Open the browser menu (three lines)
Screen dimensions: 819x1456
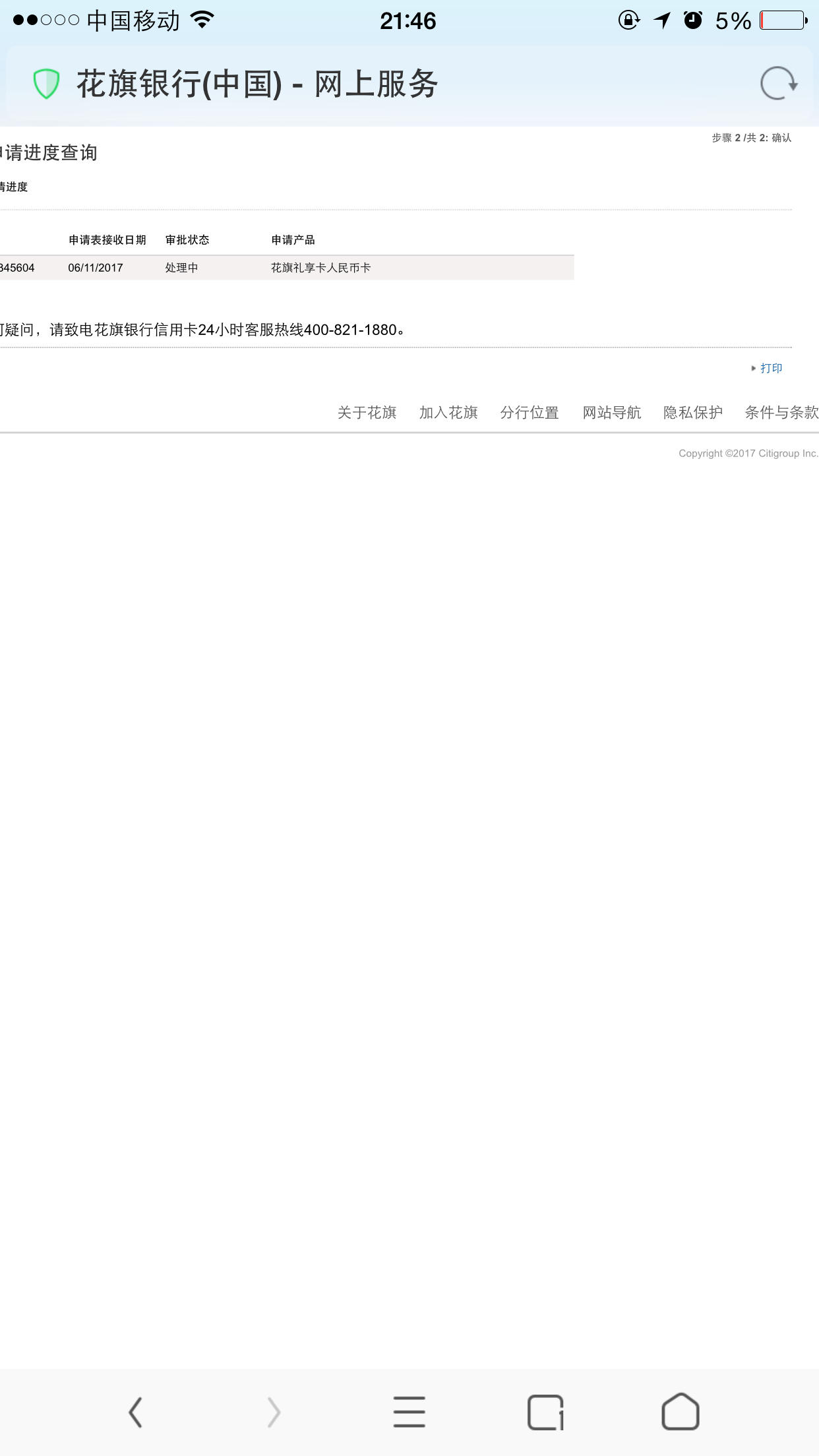pos(409,1412)
